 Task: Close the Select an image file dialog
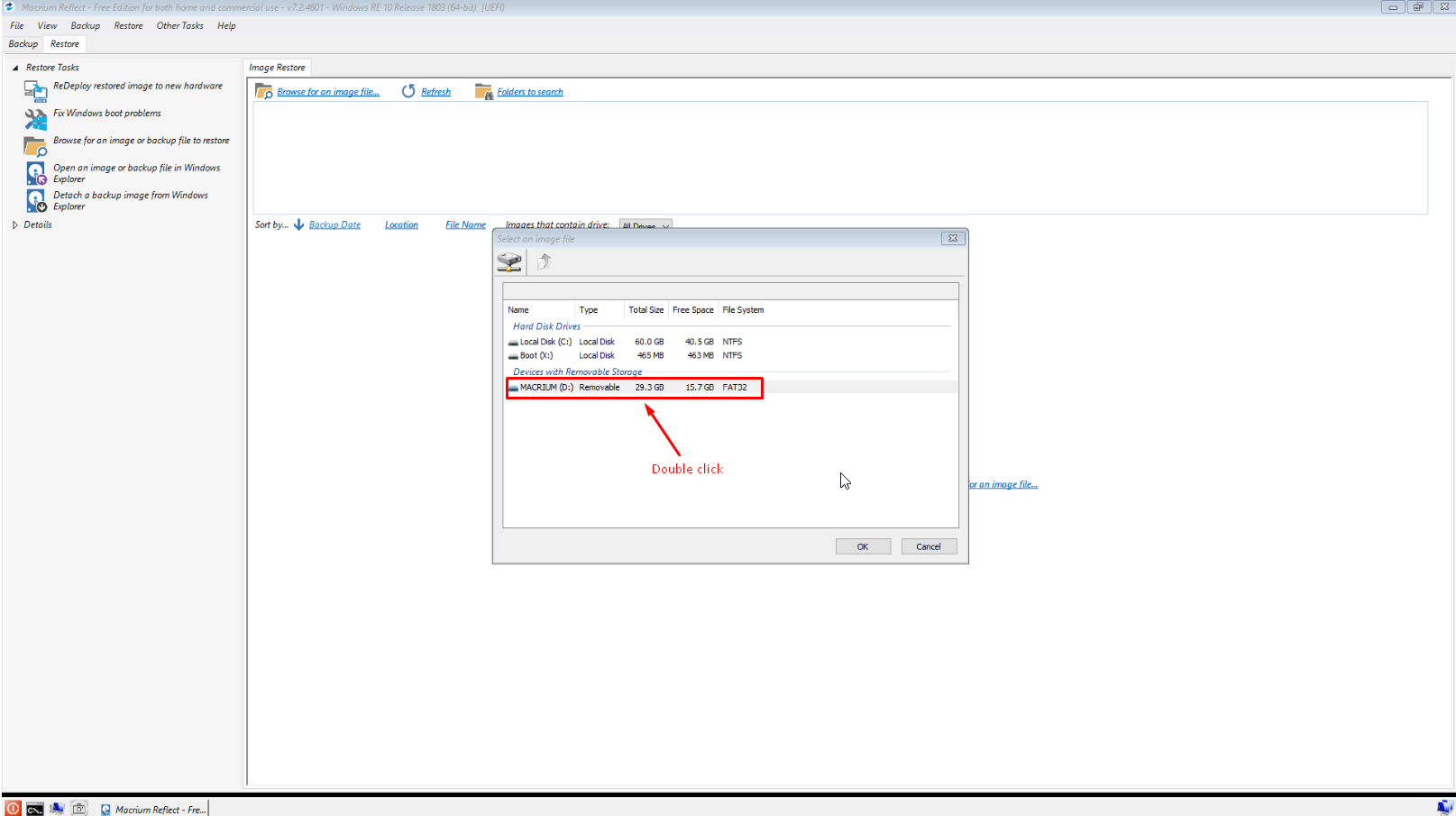tap(953, 238)
